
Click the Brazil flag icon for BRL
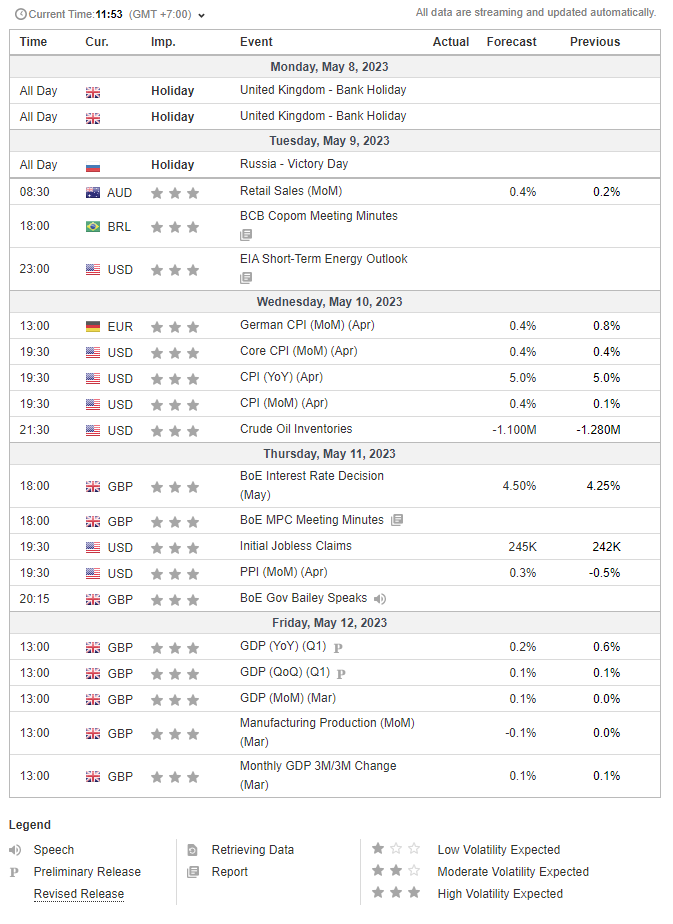[93, 227]
